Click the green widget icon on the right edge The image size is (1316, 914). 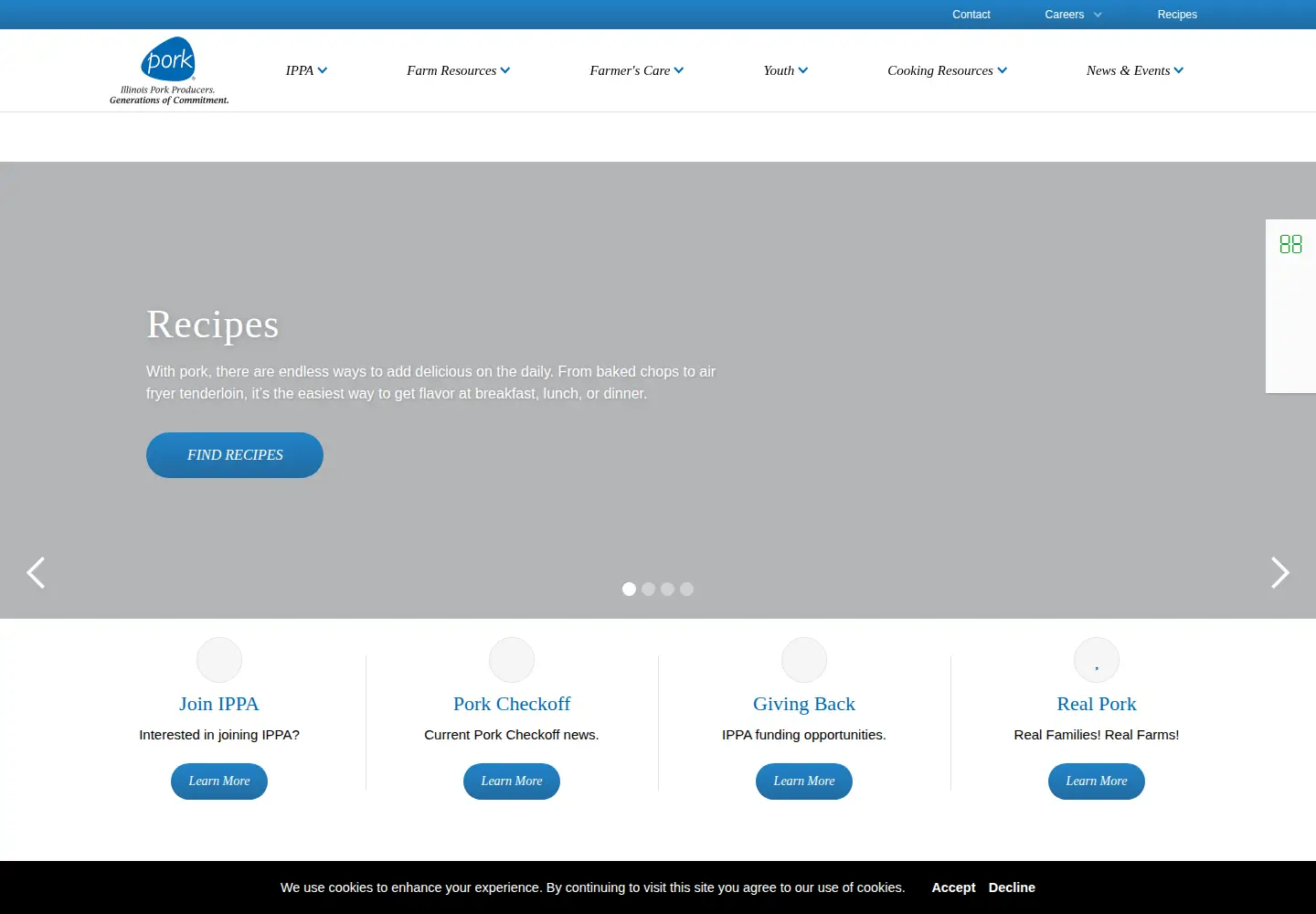(x=1290, y=244)
